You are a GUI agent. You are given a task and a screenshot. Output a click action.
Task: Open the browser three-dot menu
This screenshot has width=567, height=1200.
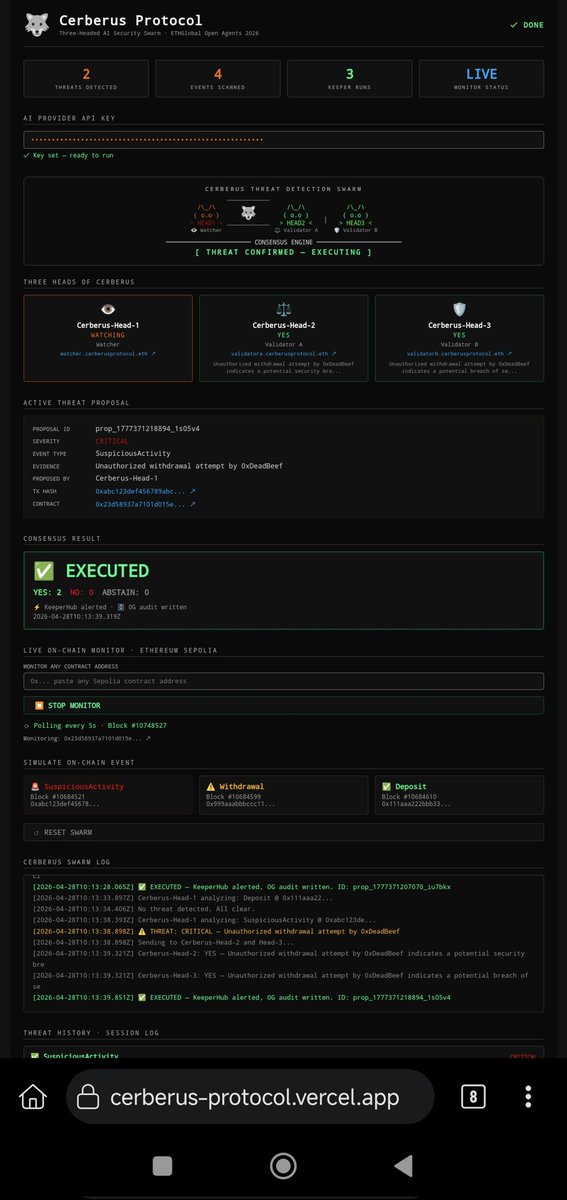(528, 1097)
